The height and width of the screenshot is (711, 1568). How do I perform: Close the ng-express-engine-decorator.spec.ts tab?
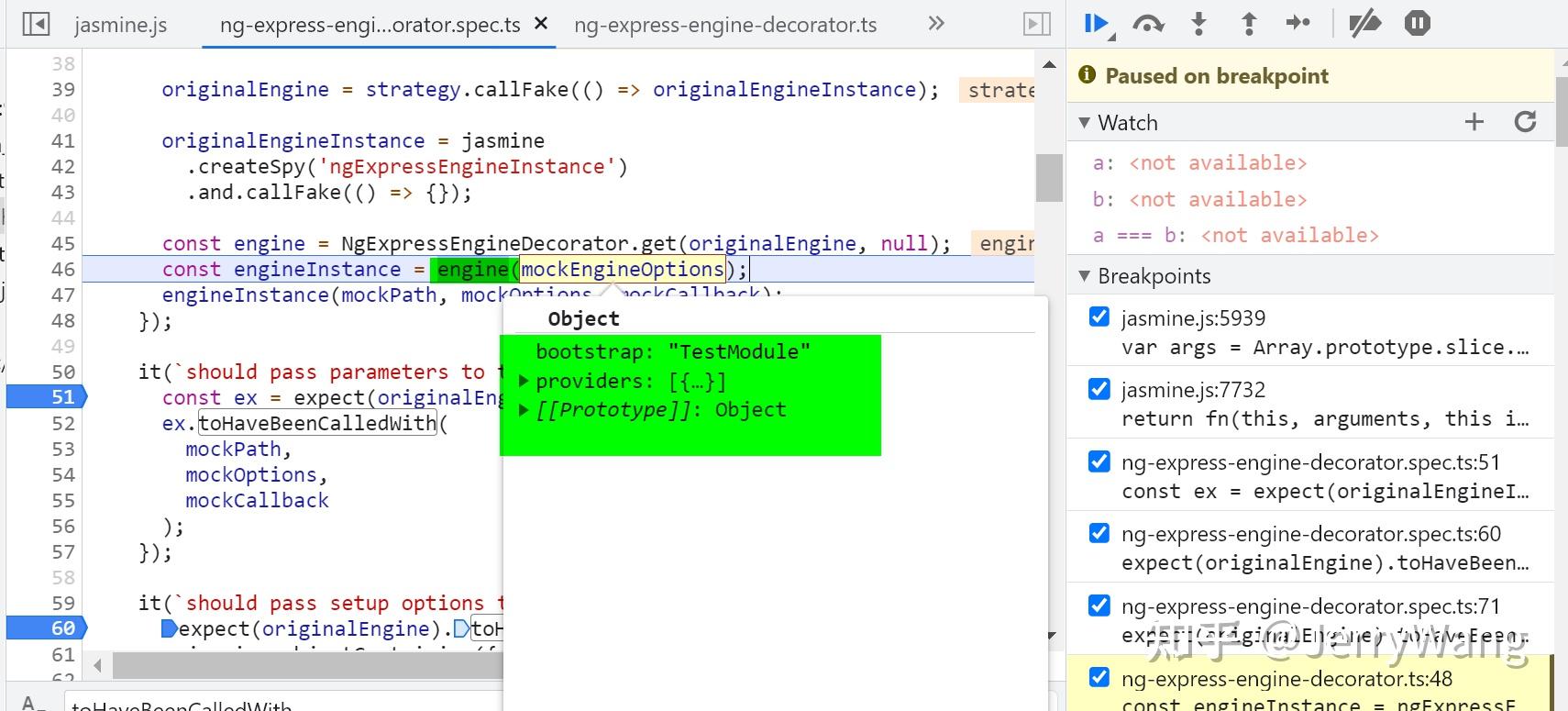[541, 23]
